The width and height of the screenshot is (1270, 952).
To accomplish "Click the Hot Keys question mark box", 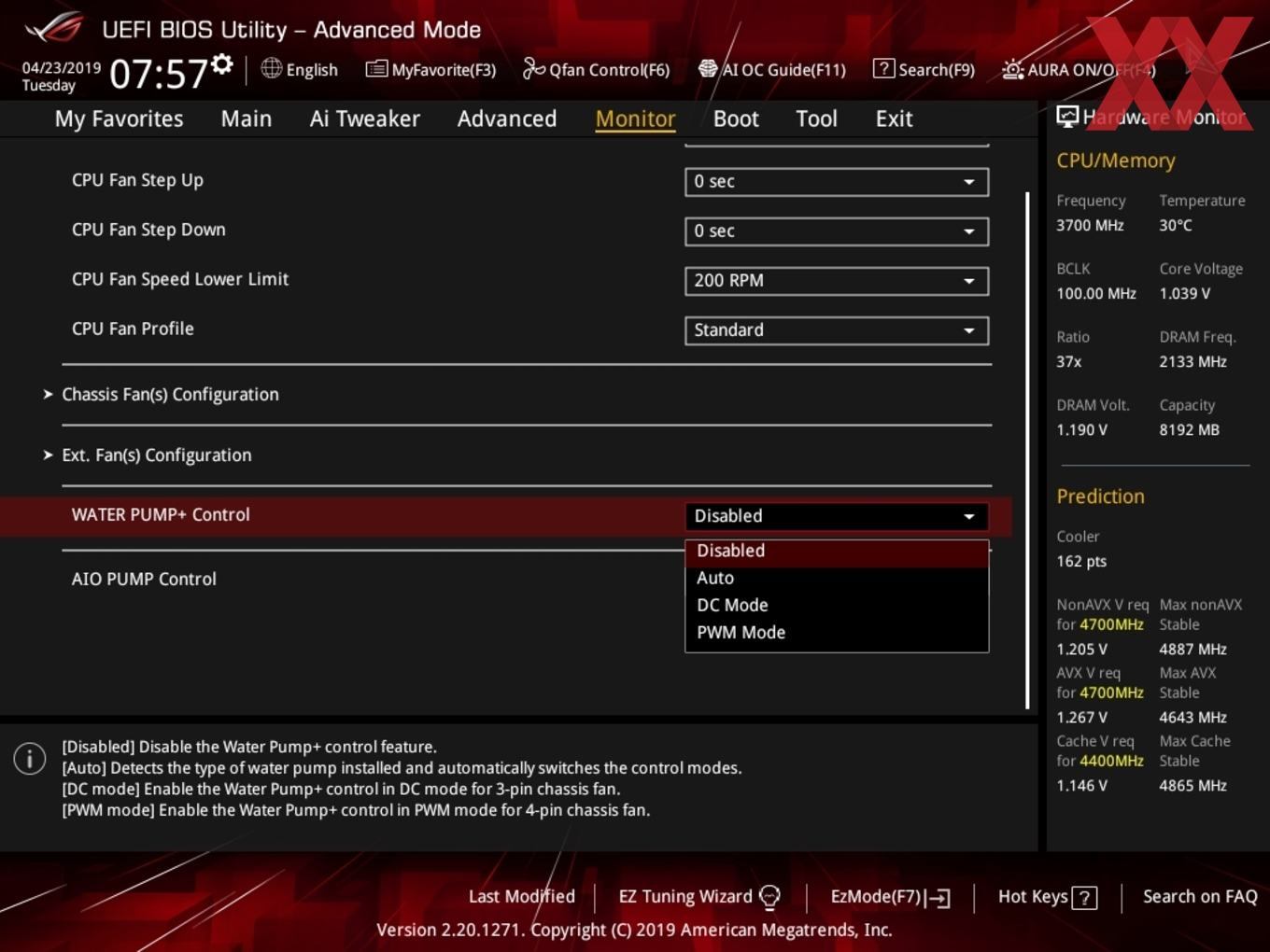I will pyautogui.click(x=1084, y=898).
